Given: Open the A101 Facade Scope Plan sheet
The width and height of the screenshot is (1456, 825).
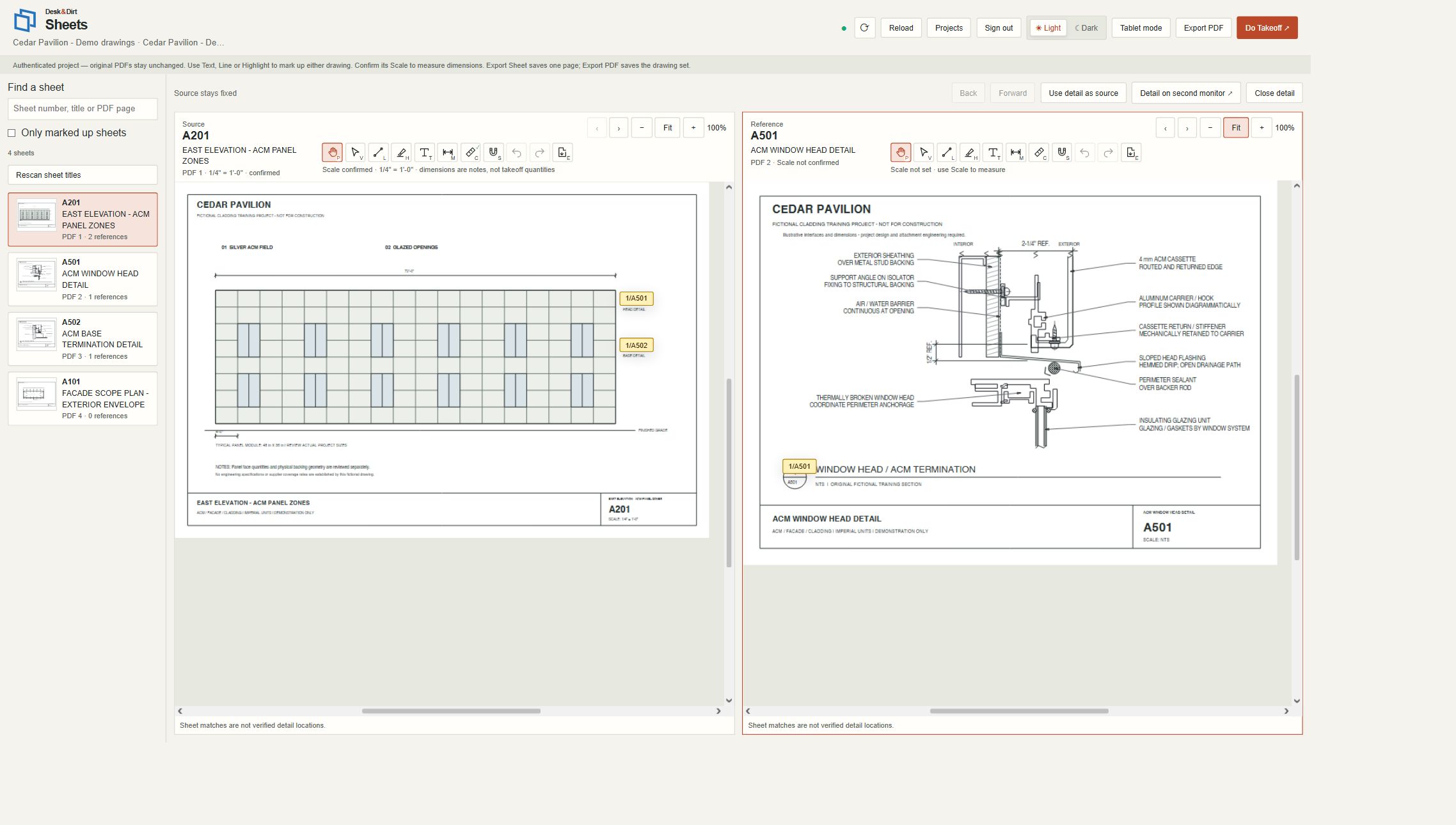Looking at the screenshot, I should tap(83, 398).
